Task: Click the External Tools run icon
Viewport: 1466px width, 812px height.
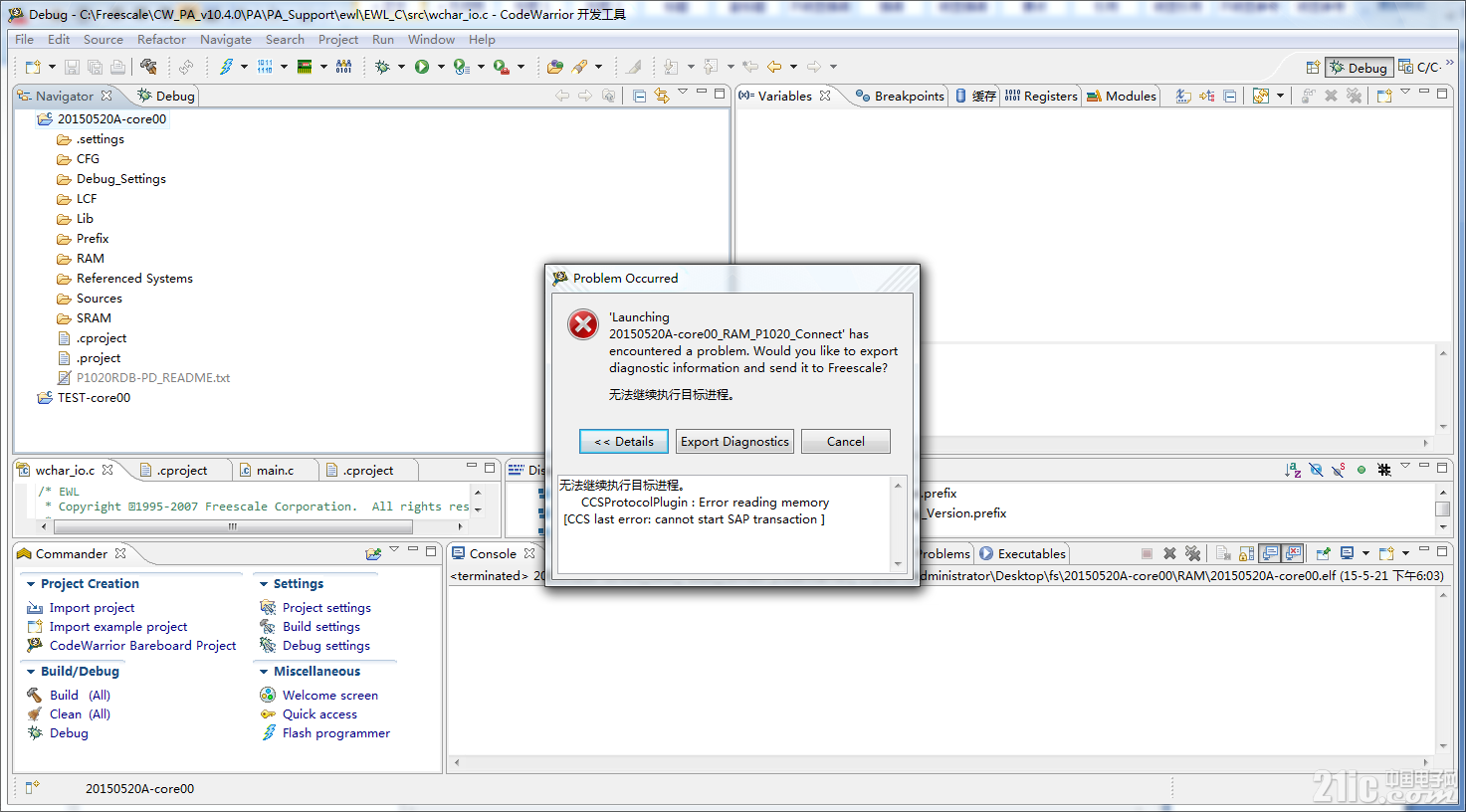Action: [501, 67]
